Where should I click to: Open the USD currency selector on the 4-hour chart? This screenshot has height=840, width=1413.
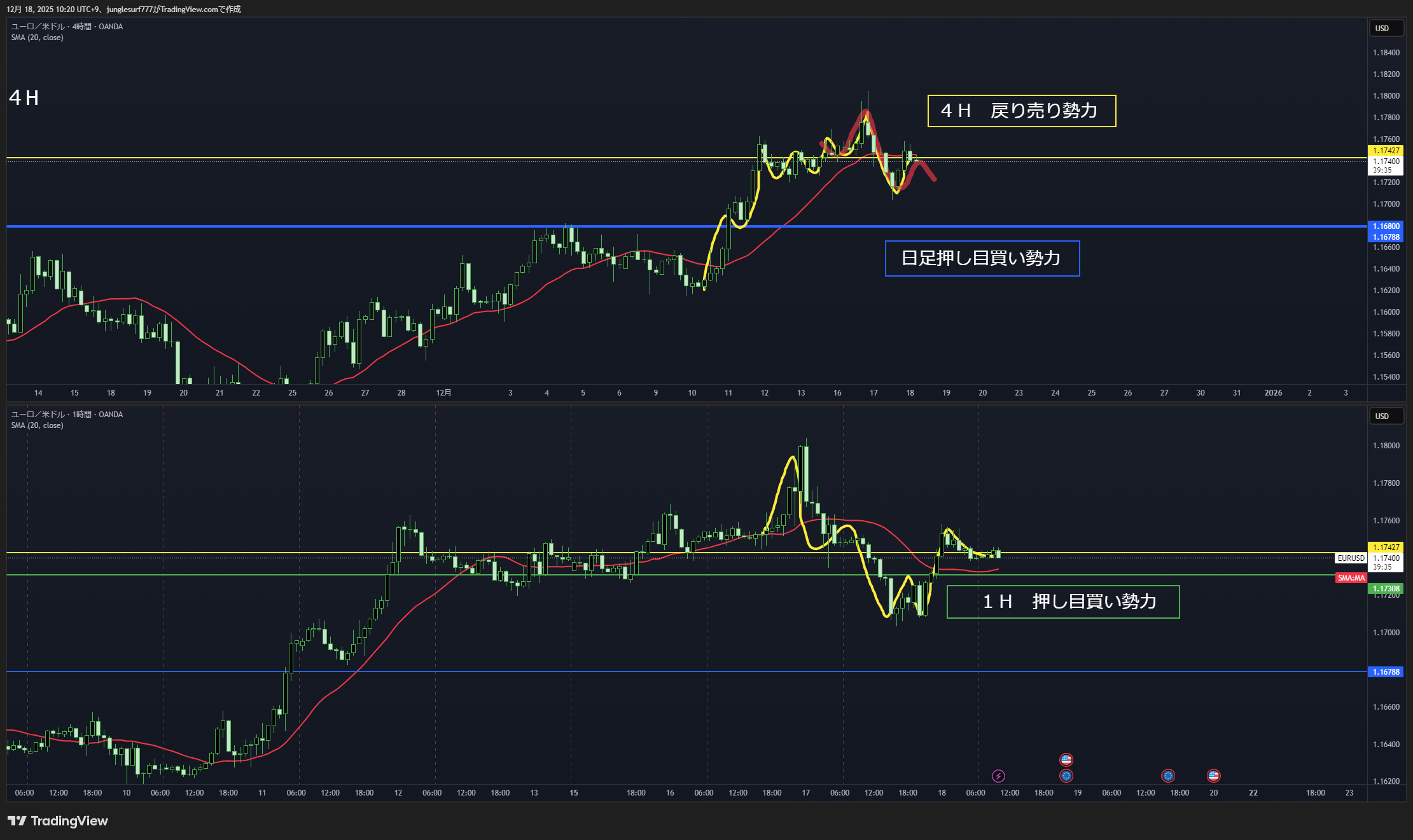point(1386,29)
